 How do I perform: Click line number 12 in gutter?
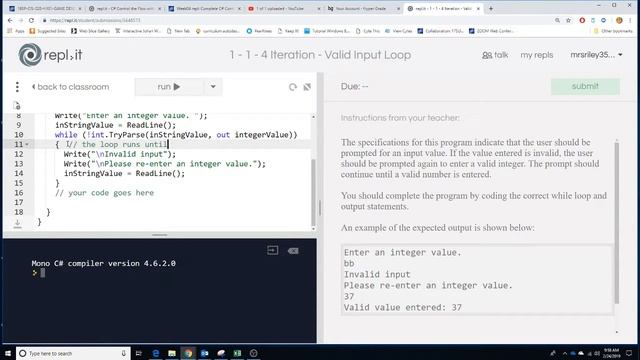pos(19,154)
